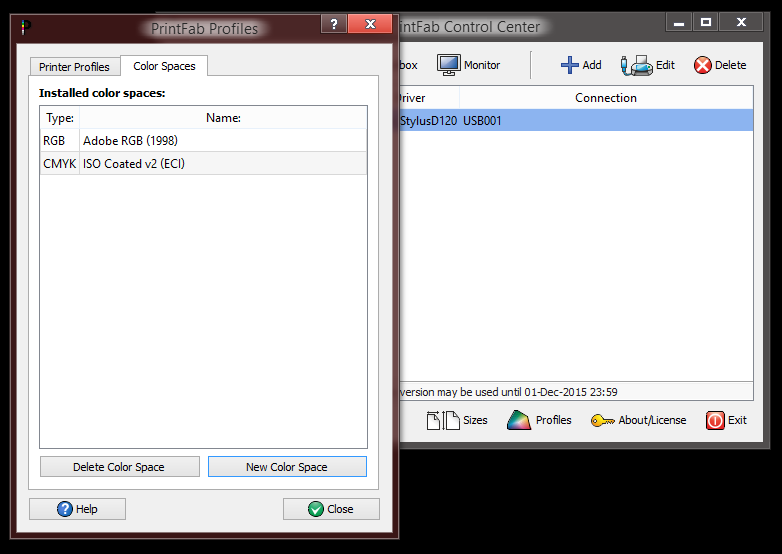Click the RGB type cell
782x554 pixels.
tap(60, 141)
